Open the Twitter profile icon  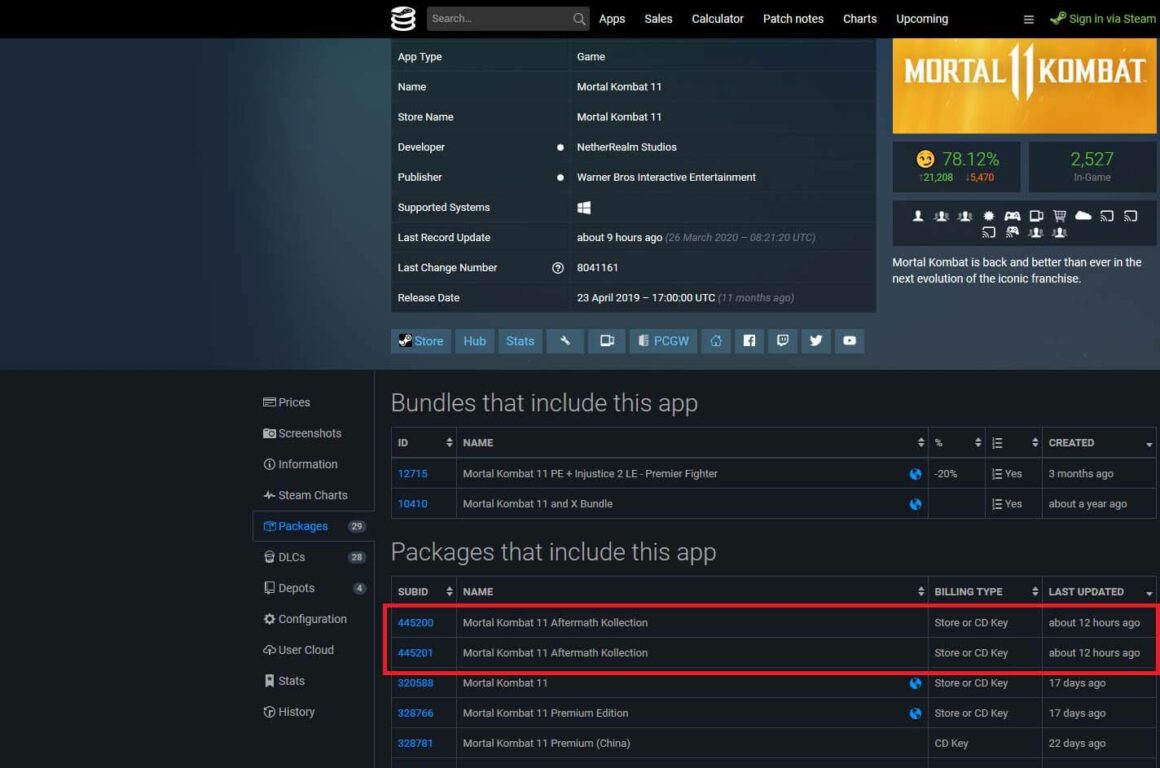816,341
